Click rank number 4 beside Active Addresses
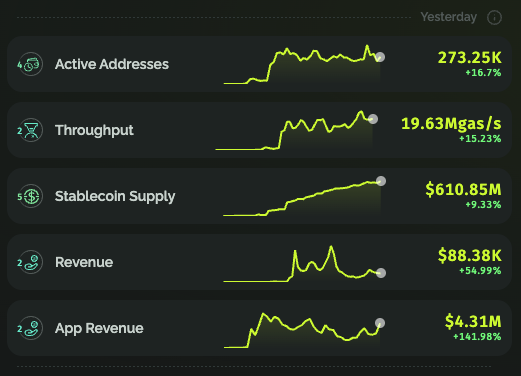Viewport: 521px width, 376px height. pos(20,65)
